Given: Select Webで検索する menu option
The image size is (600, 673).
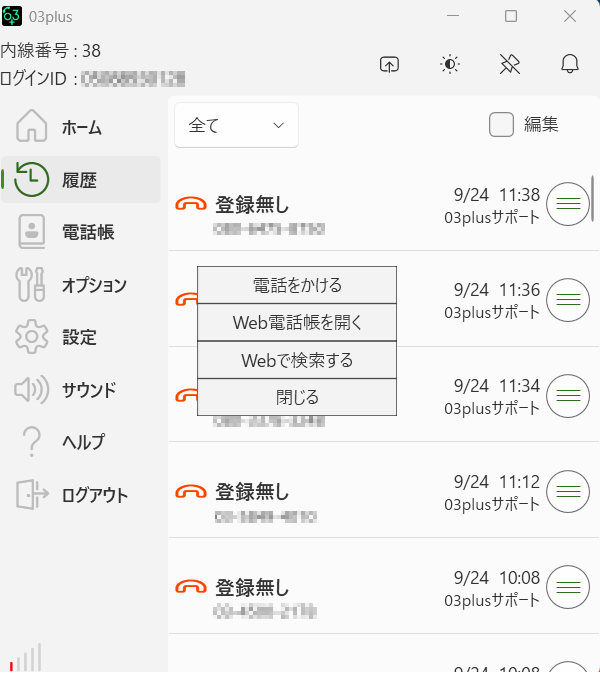Looking at the screenshot, I should pos(297,360).
